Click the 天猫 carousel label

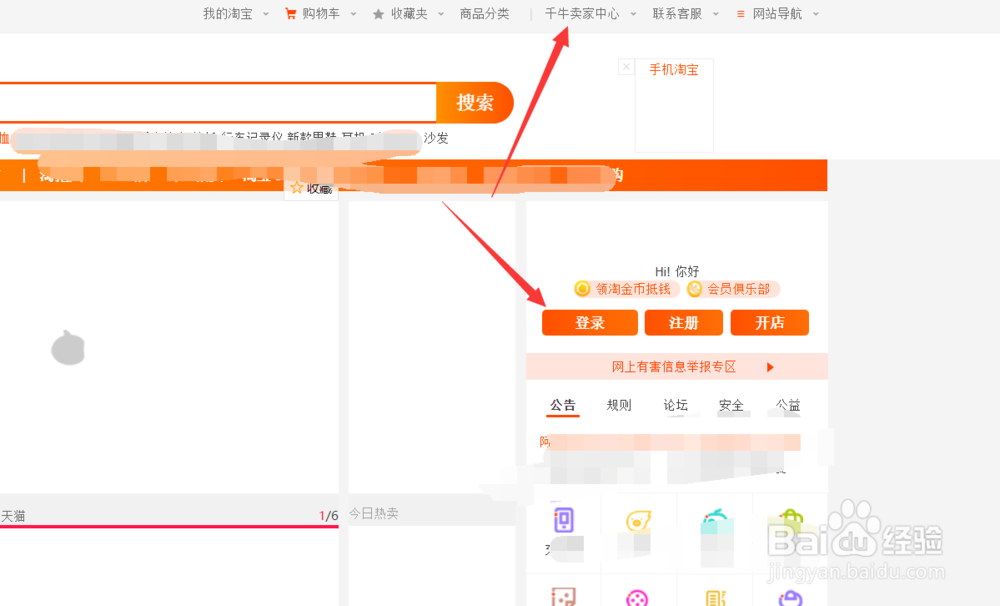(13, 516)
